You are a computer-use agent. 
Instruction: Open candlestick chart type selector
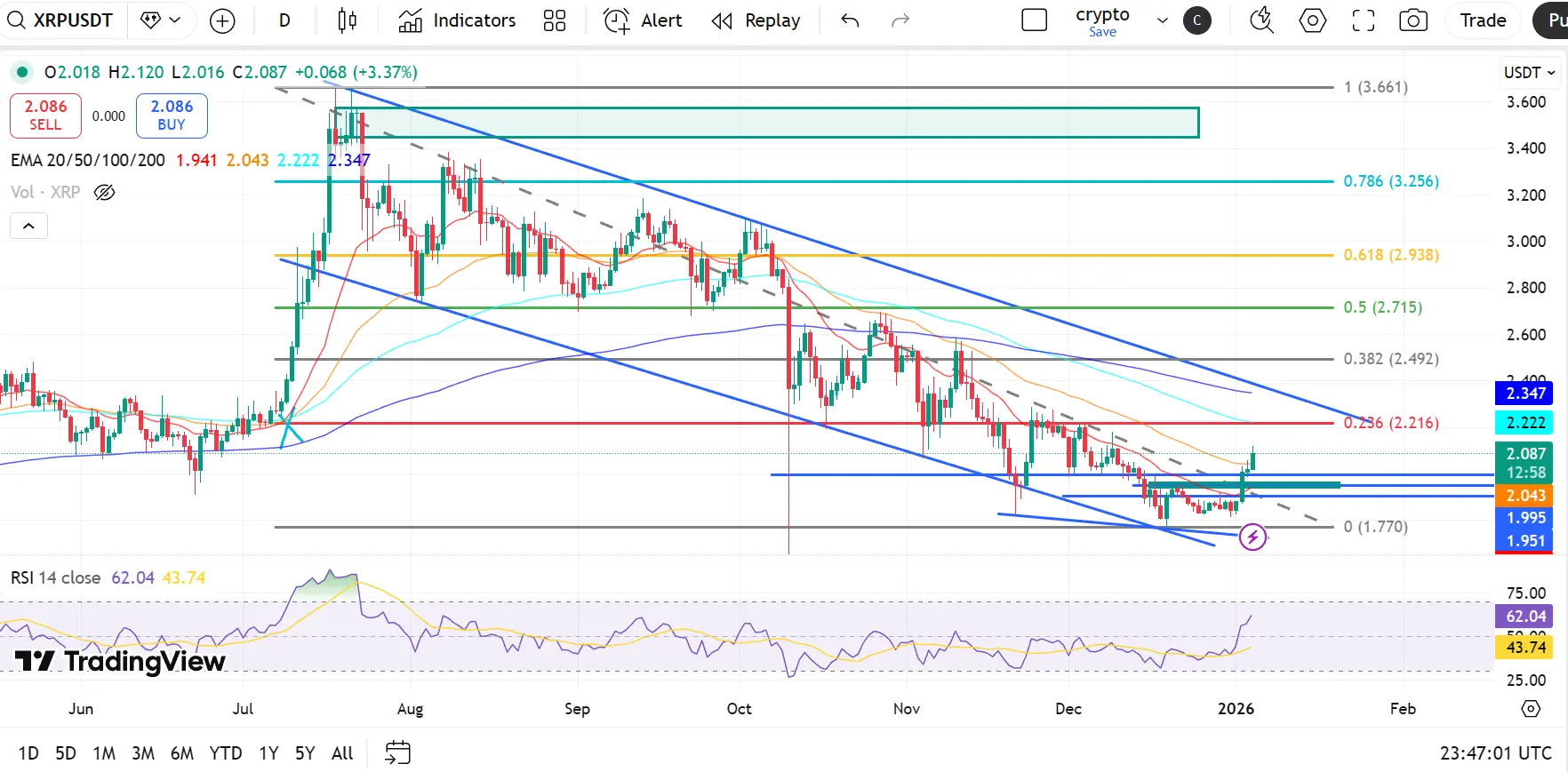tap(347, 20)
